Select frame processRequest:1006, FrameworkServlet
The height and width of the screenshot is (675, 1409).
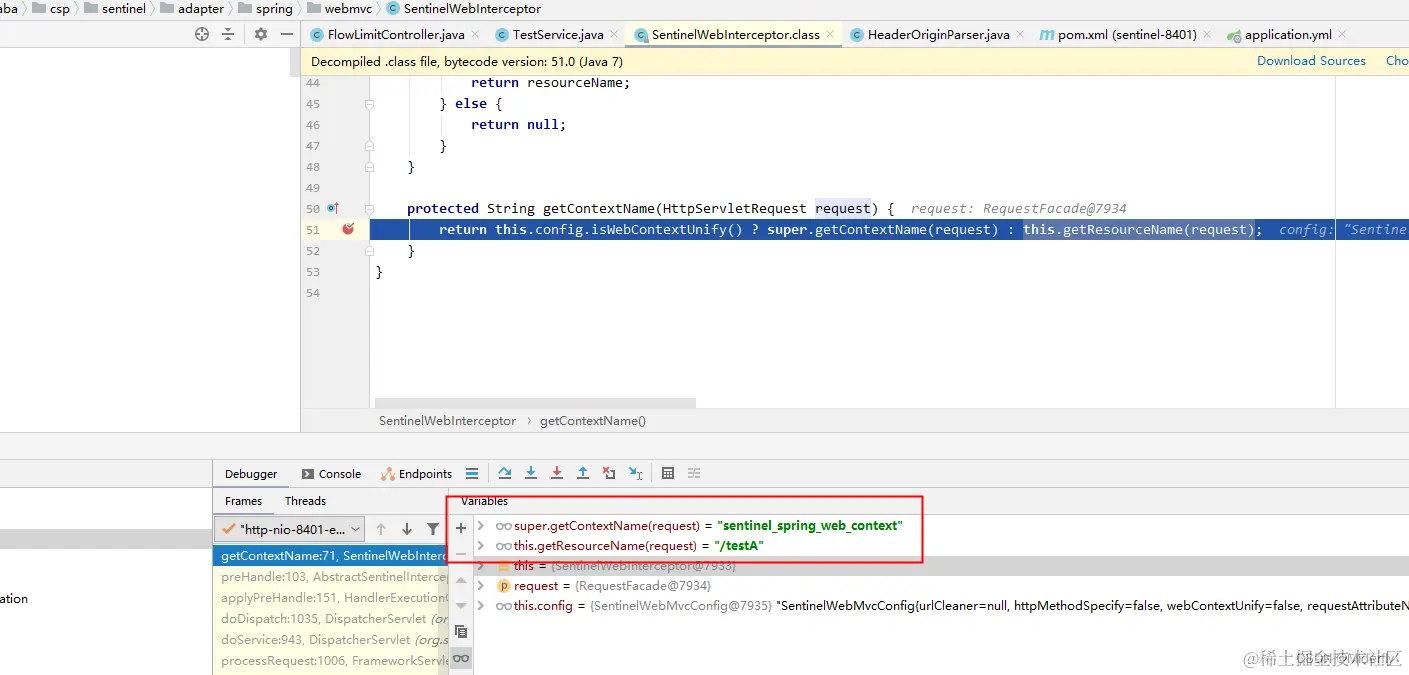pyautogui.click(x=331, y=661)
